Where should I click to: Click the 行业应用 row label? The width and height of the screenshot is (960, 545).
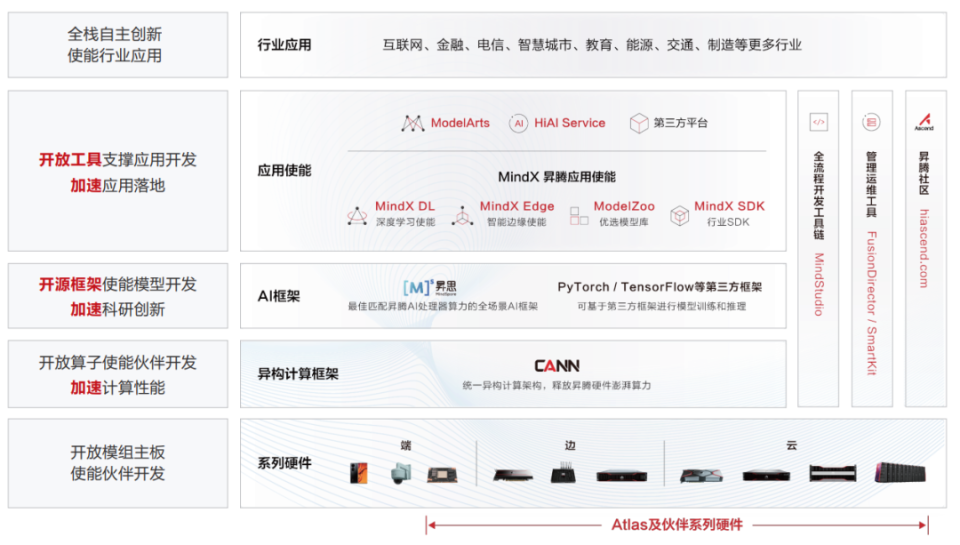click(x=284, y=45)
